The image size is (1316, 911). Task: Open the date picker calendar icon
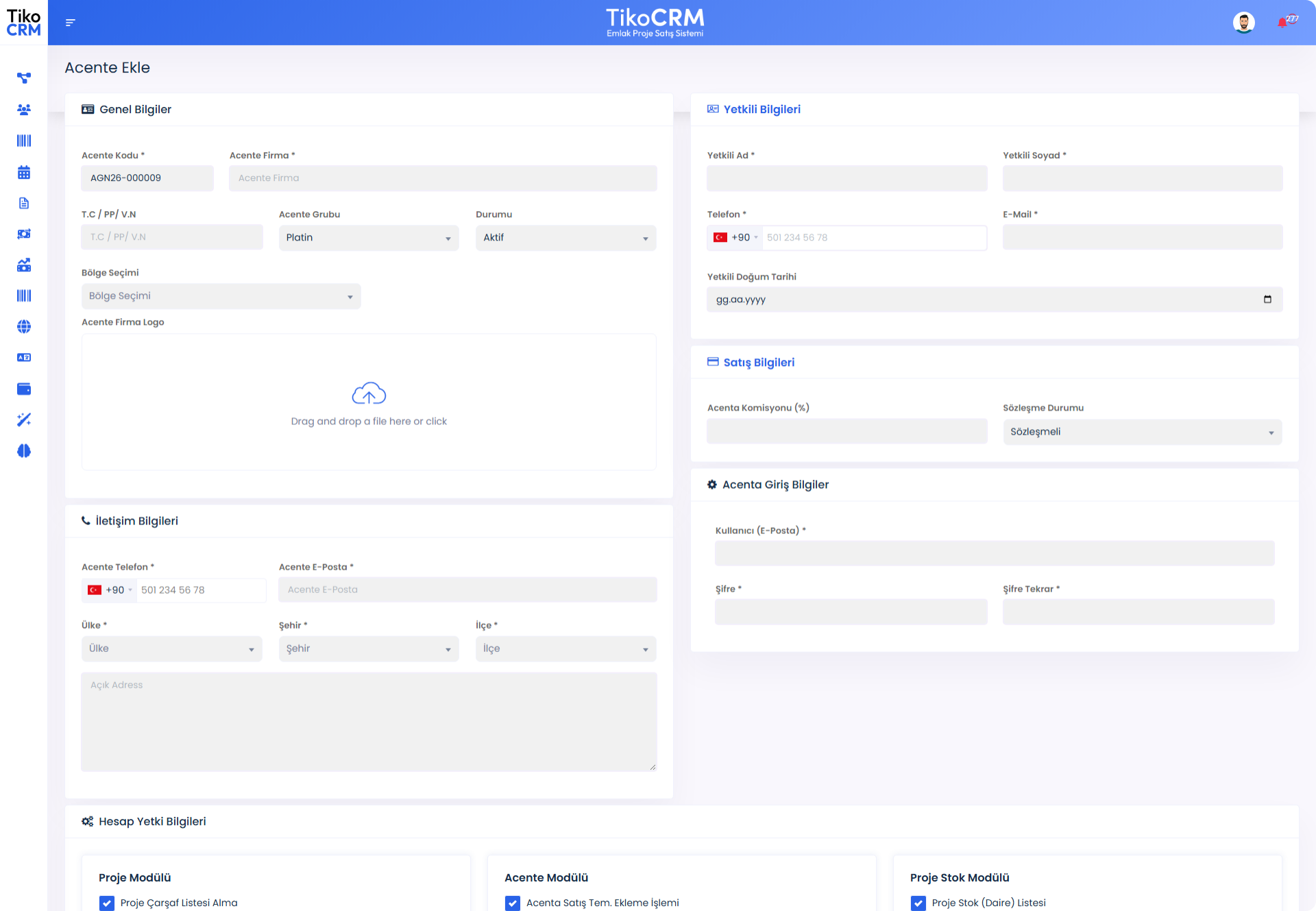tap(1267, 300)
